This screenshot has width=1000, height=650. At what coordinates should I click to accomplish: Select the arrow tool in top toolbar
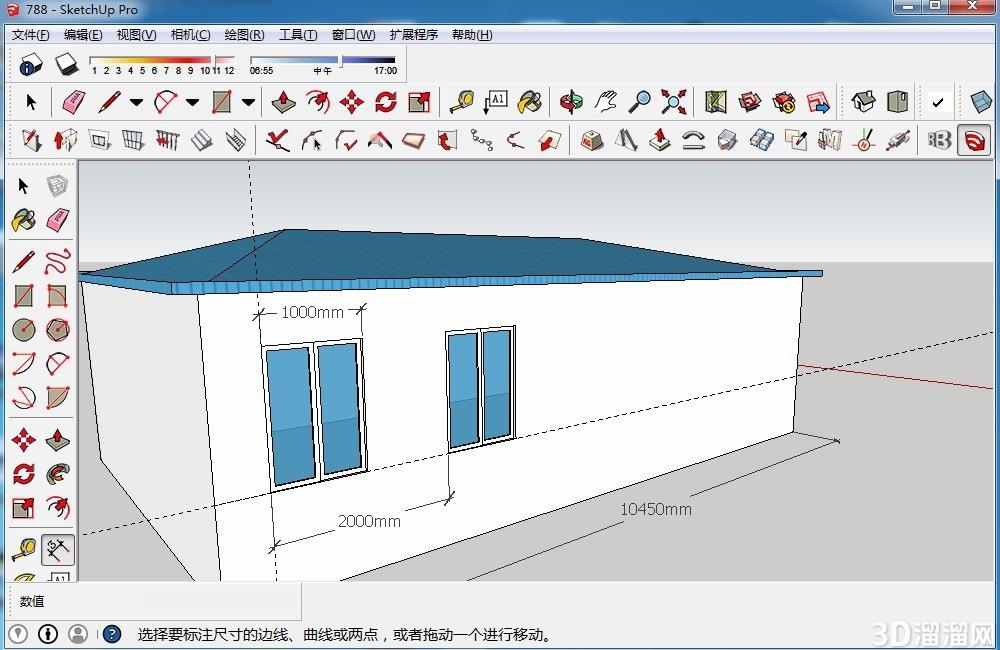pos(31,102)
